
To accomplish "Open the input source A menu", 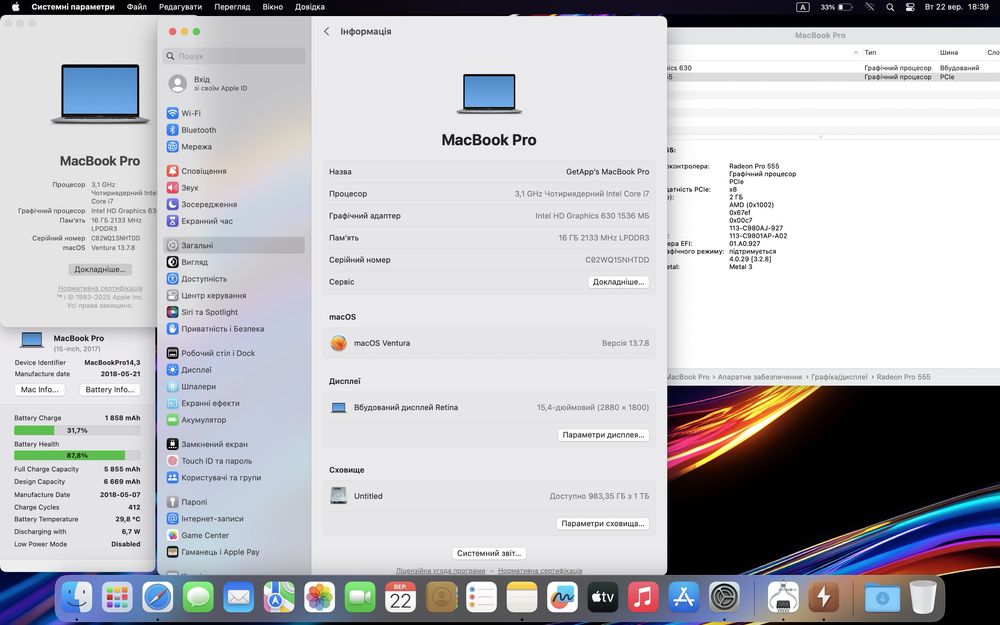I will click(803, 7).
